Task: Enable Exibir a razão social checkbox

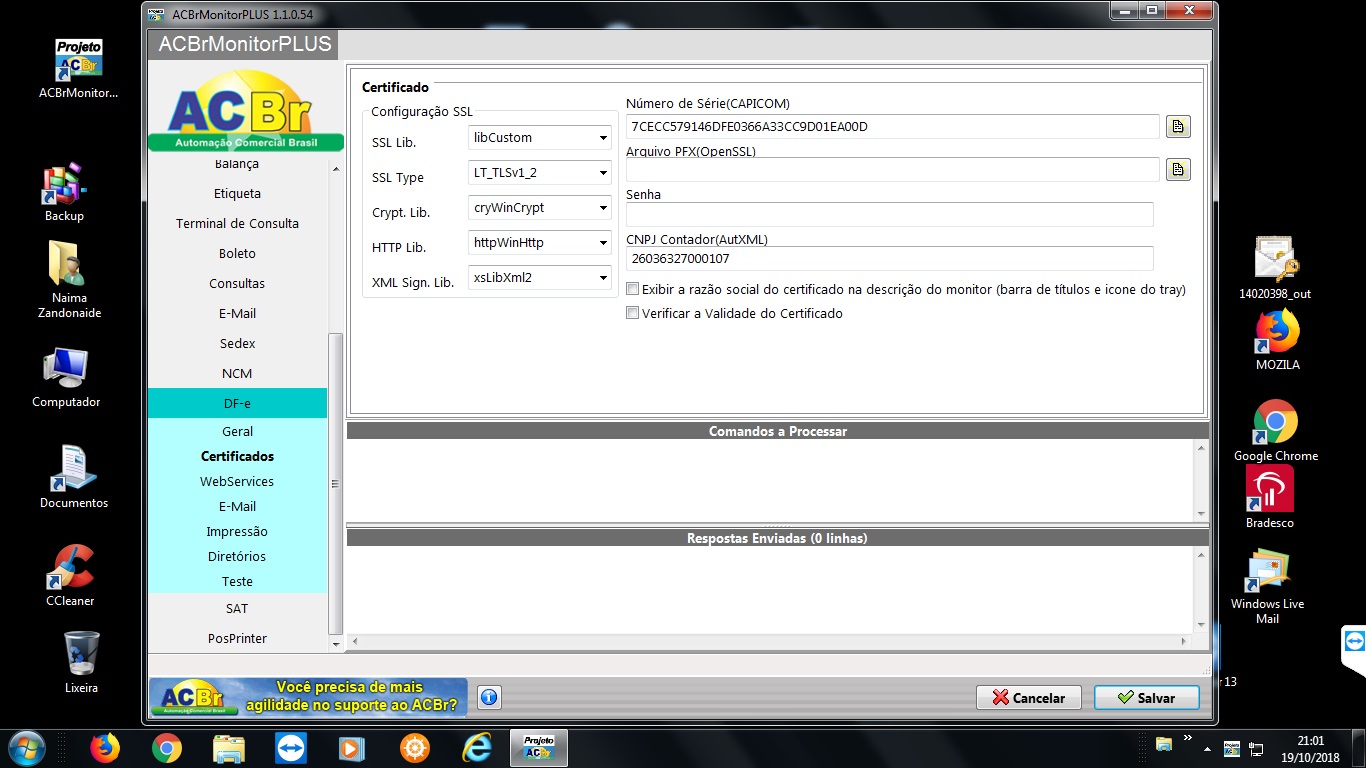Action: pyautogui.click(x=632, y=289)
